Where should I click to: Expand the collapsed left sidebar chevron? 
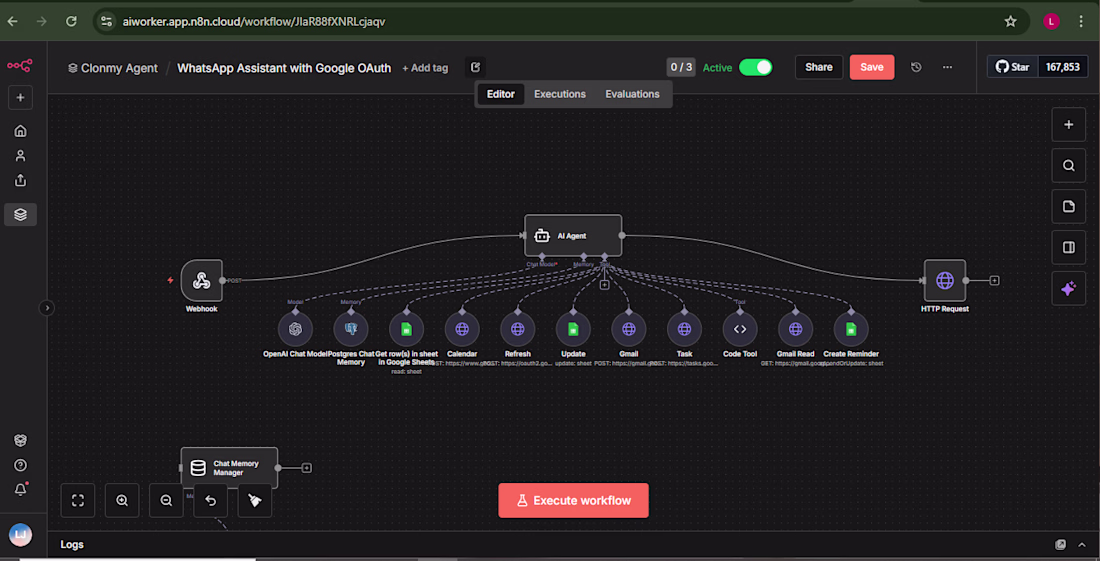tap(47, 307)
